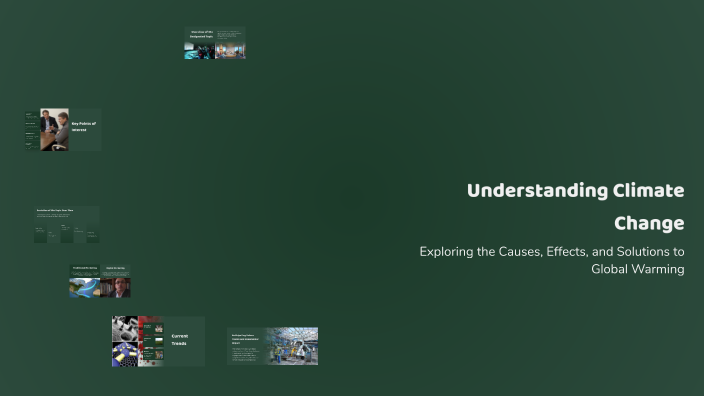Open the slide with the factory robot photo
This screenshot has height=396, width=704.
click(x=273, y=346)
